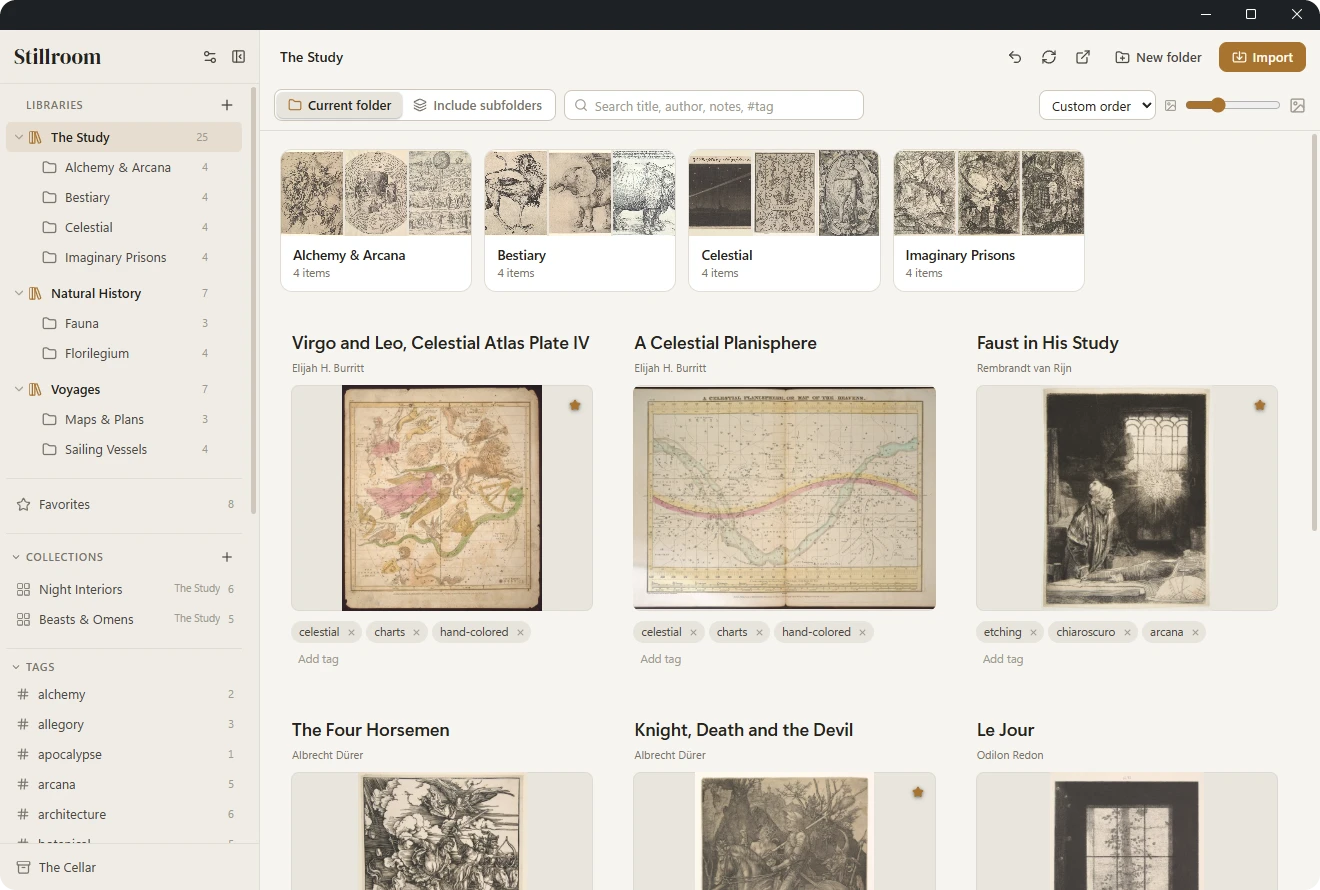Enable Include subfolders view
The width and height of the screenshot is (1320, 890).
(478, 105)
